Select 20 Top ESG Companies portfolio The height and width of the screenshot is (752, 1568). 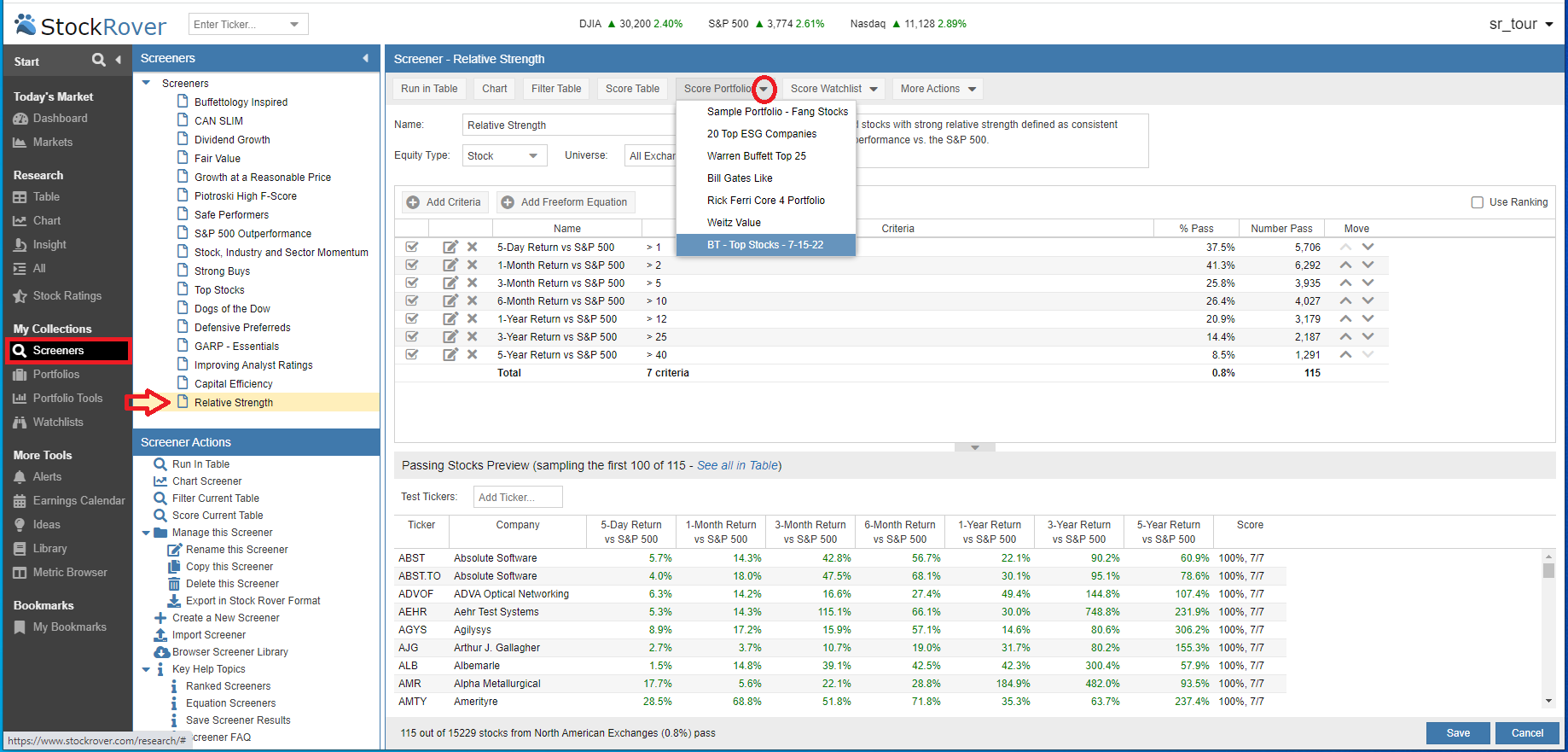766,134
